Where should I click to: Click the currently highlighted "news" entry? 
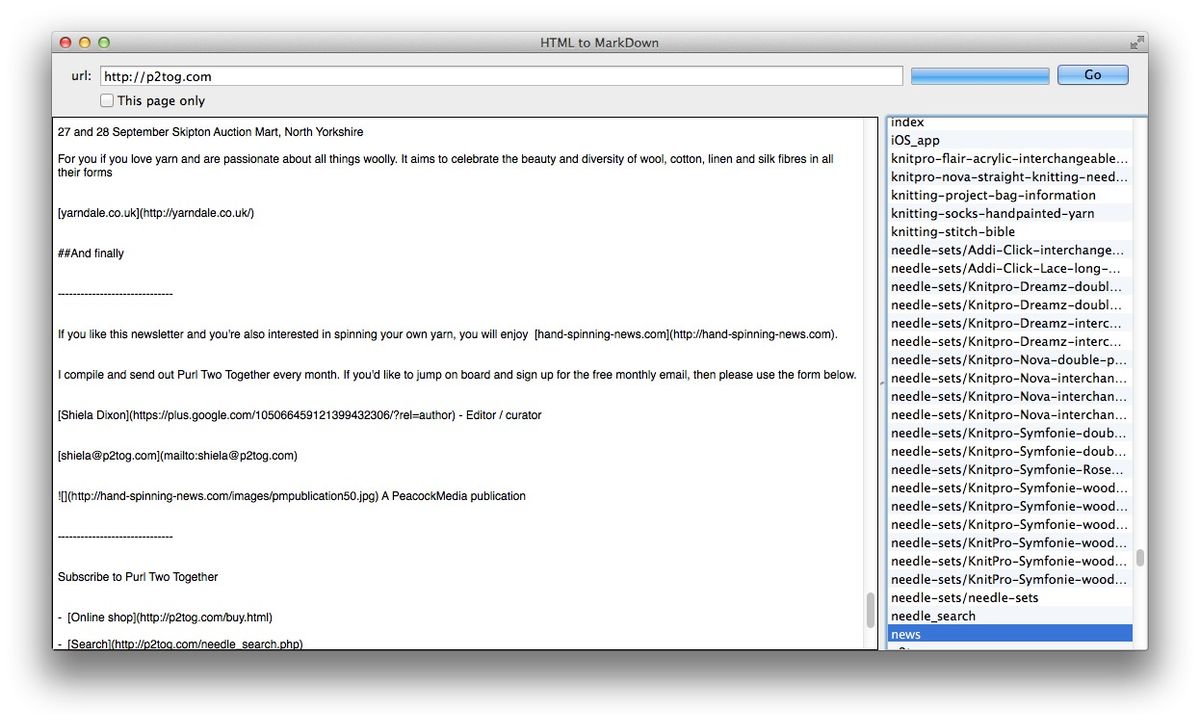(x=905, y=633)
